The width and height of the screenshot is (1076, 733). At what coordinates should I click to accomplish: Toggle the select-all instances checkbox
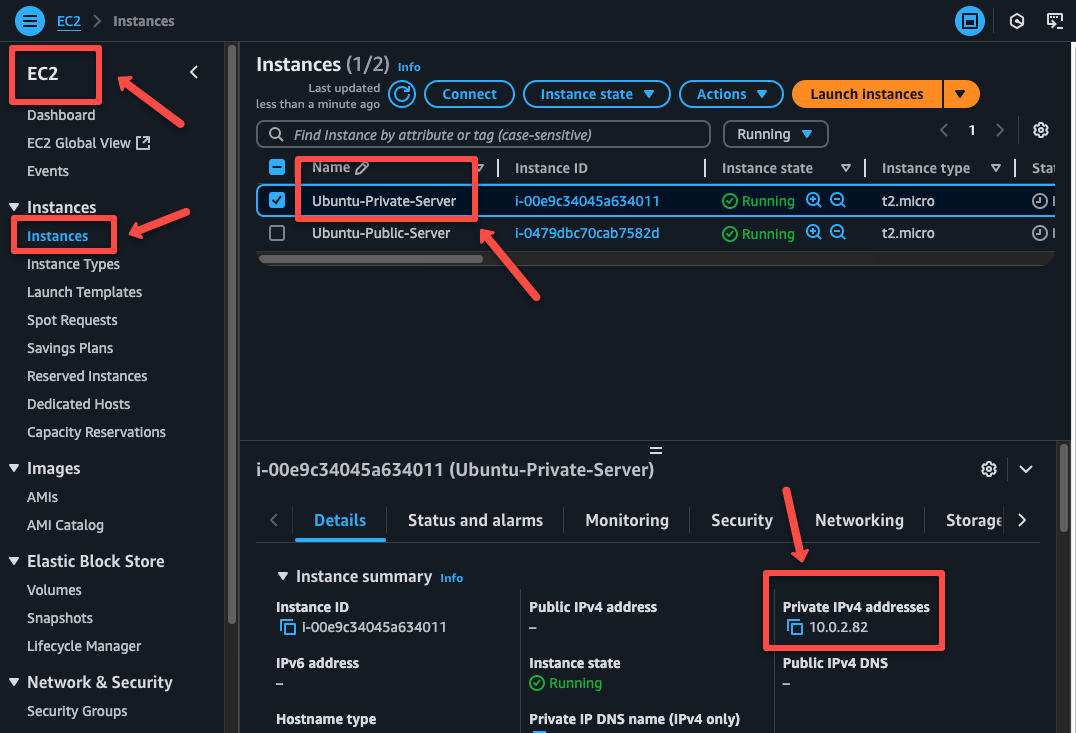coord(277,167)
